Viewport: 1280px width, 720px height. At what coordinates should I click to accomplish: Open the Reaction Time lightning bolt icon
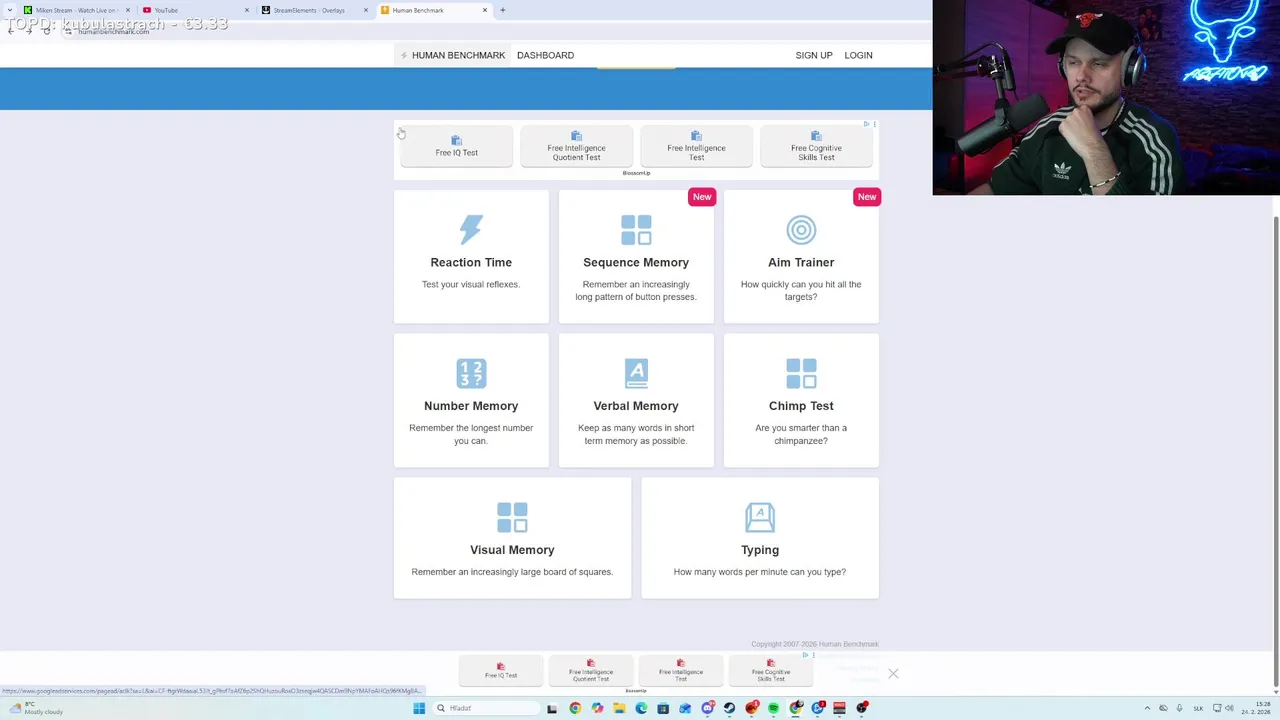pos(471,229)
